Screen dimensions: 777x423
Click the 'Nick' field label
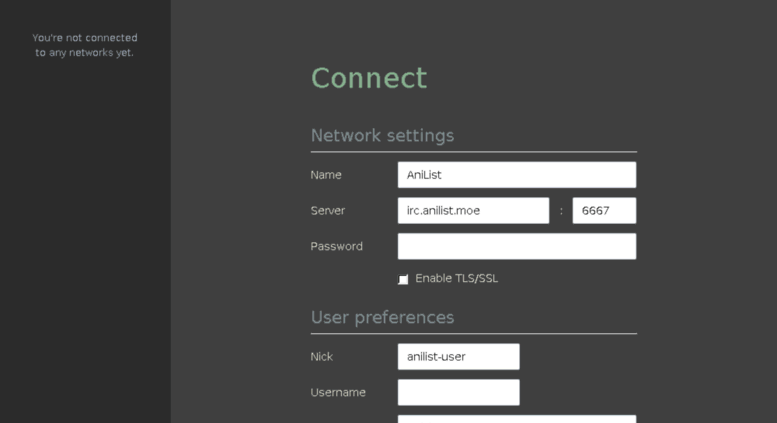point(322,357)
